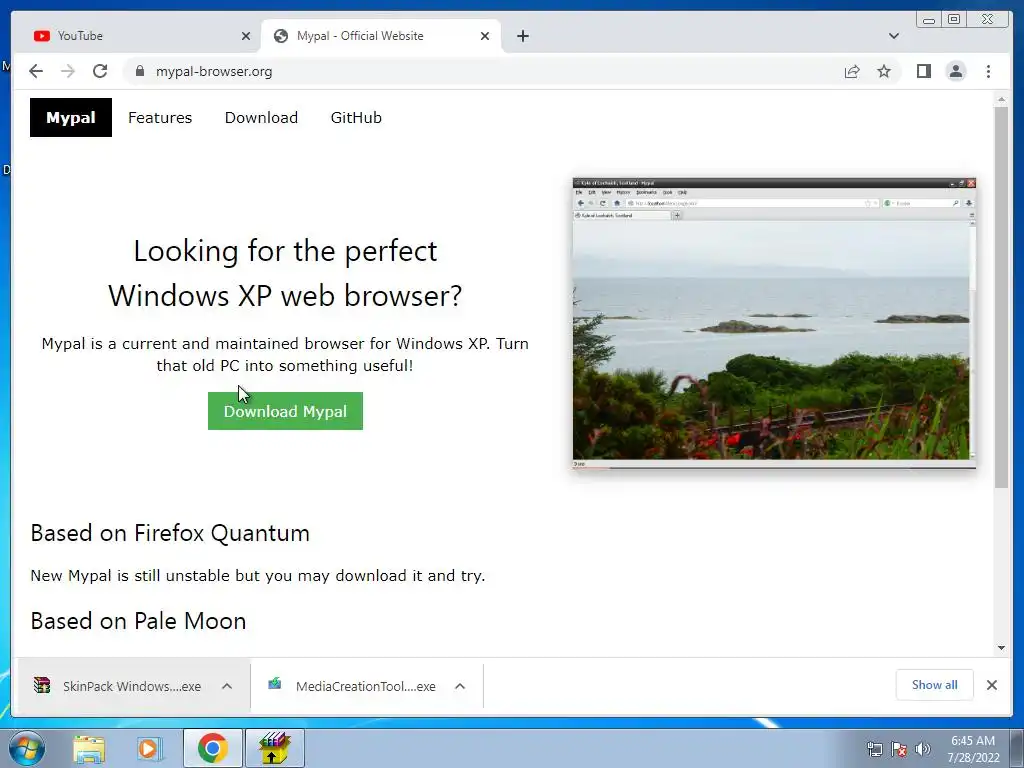This screenshot has height=768, width=1024.
Task: Click the scrollbar up arrow
Action: 1001,99
